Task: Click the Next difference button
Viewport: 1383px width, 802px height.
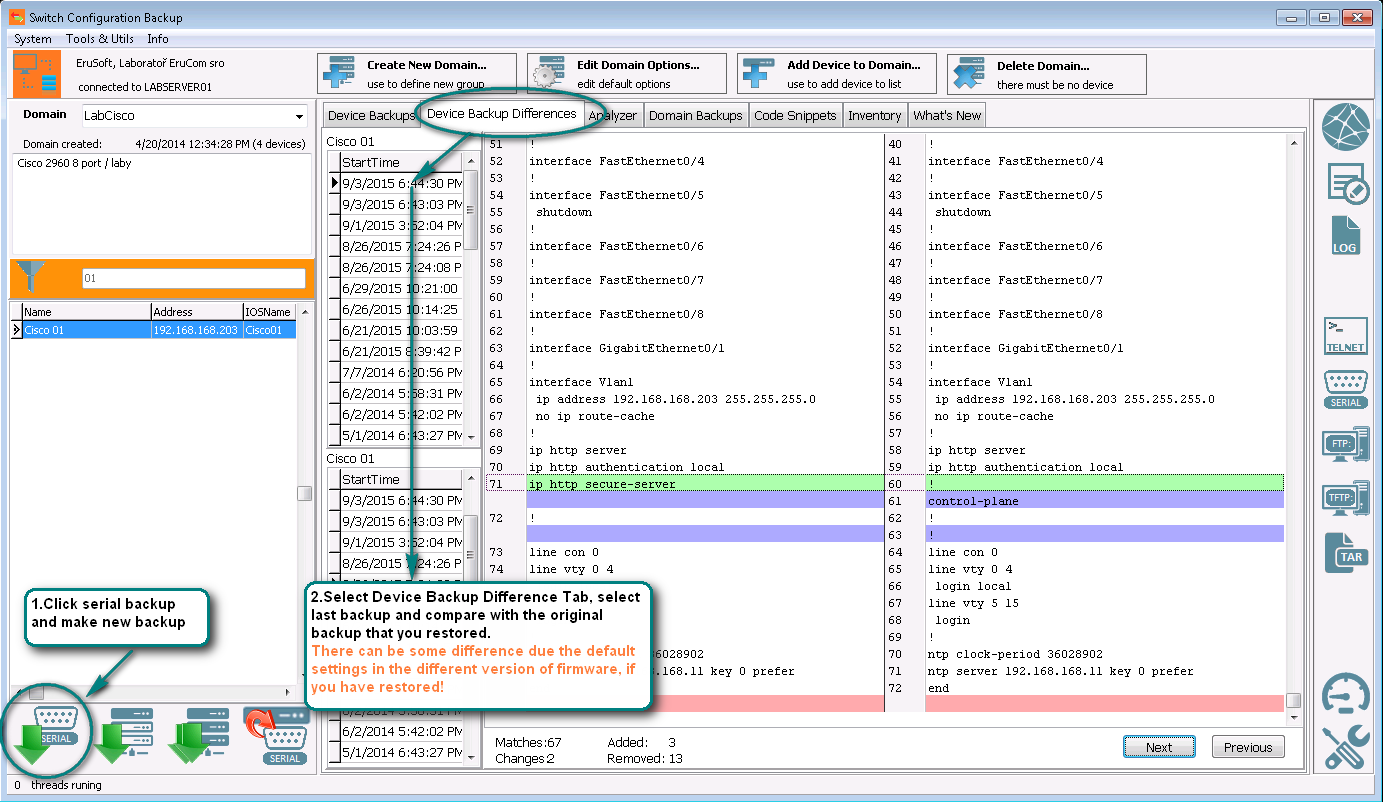Action: coord(1158,747)
